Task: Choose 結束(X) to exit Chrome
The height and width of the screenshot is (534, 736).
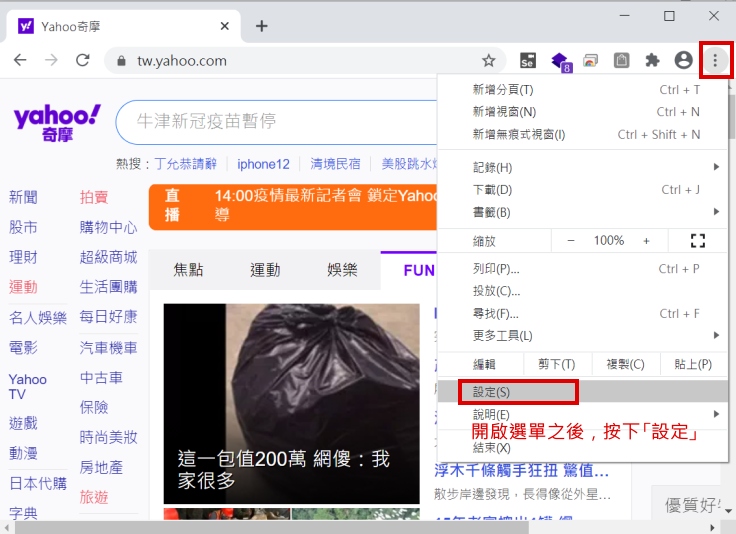Action: point(583,447)
